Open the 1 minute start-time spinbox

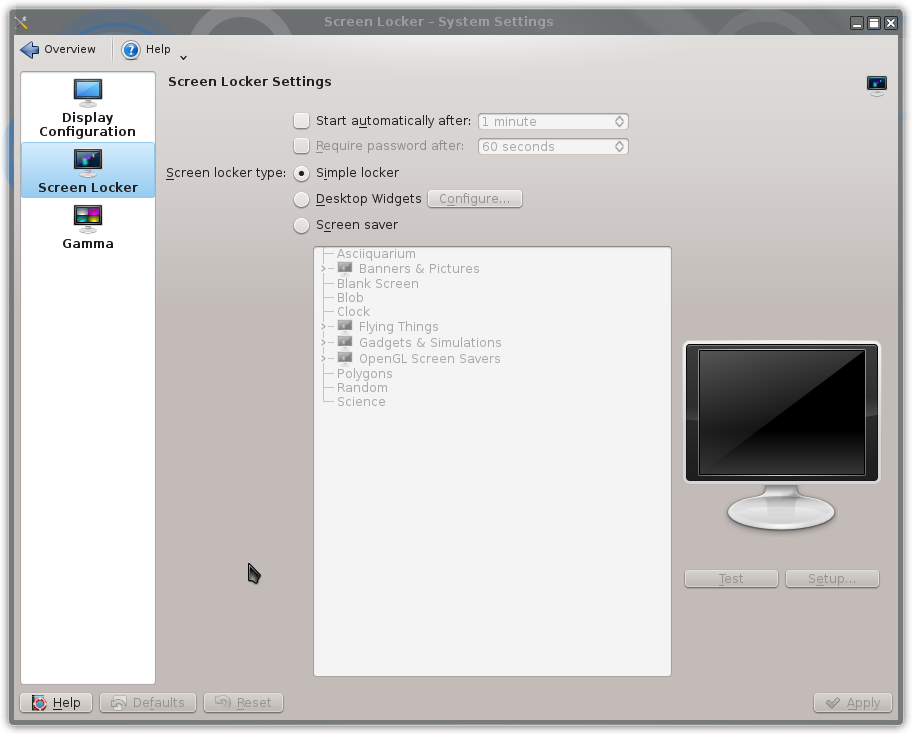pos(553,121)
